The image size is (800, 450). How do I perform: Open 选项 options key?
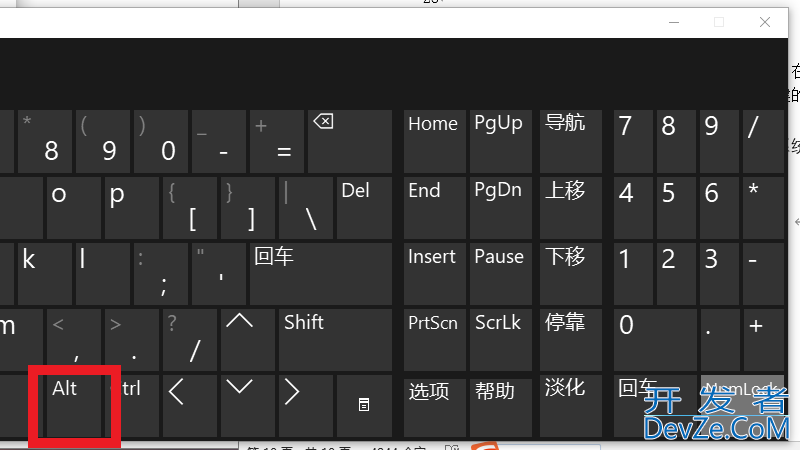(x=435, y=406)
